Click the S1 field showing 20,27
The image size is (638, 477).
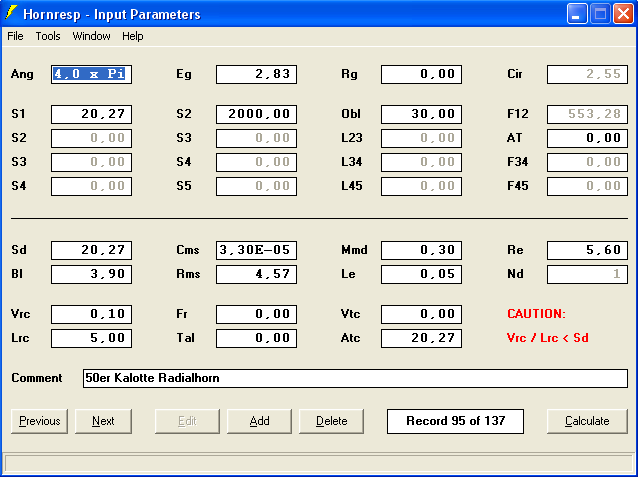[x=92, y=114]
